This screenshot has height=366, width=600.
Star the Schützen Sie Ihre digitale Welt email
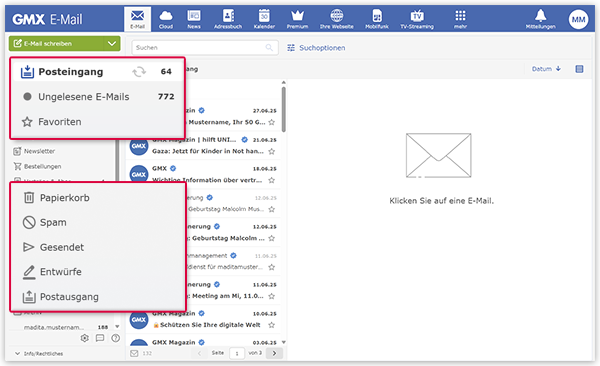point(272,325)
